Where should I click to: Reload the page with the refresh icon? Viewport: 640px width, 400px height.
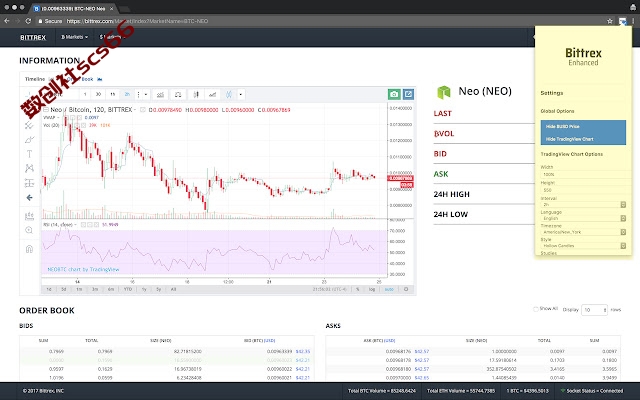(28, 21)
